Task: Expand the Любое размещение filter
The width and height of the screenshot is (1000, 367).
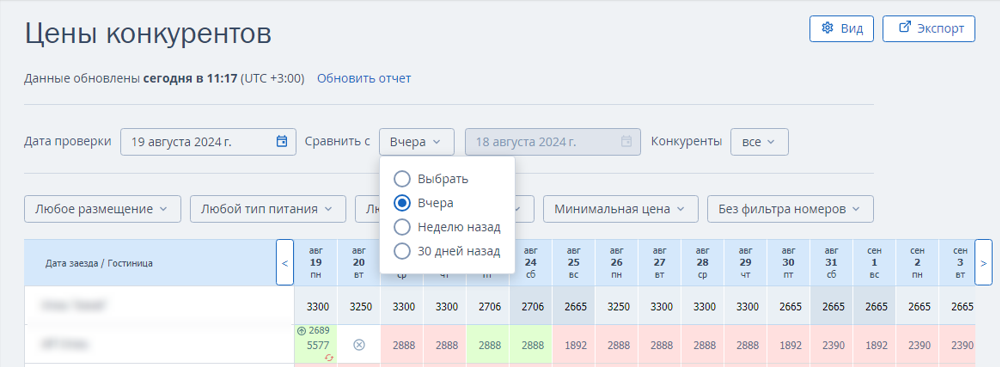Action: pyautogui.click(x=103, y=209)
